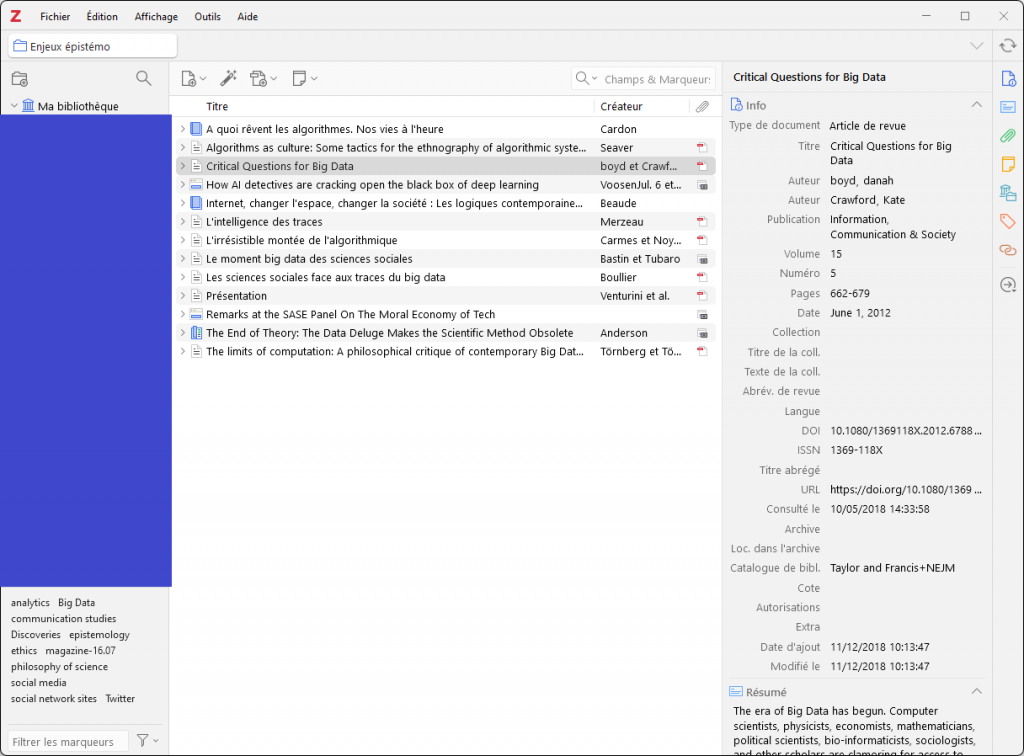Open the Attachments pane paperclip icon

click(x=1008, y=135)
